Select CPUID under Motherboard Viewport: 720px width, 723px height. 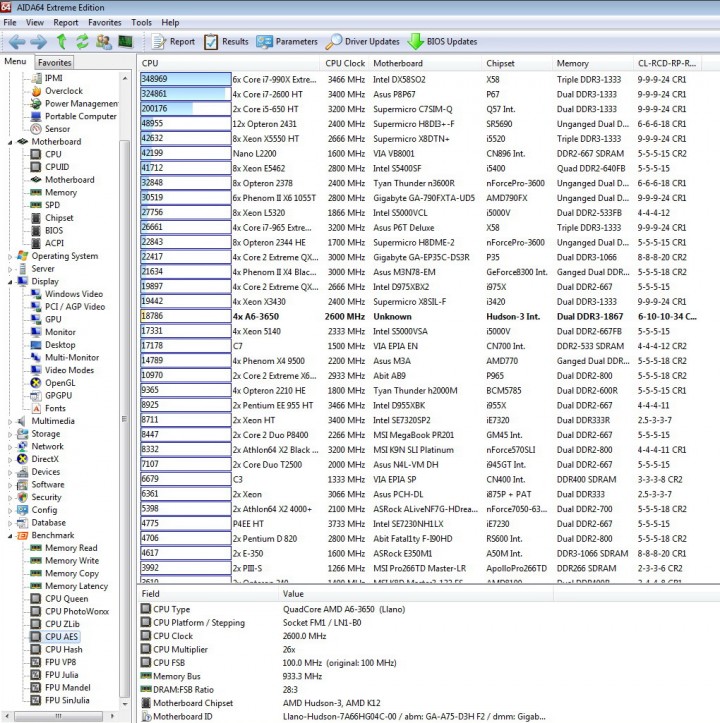[x=57, y=167]
